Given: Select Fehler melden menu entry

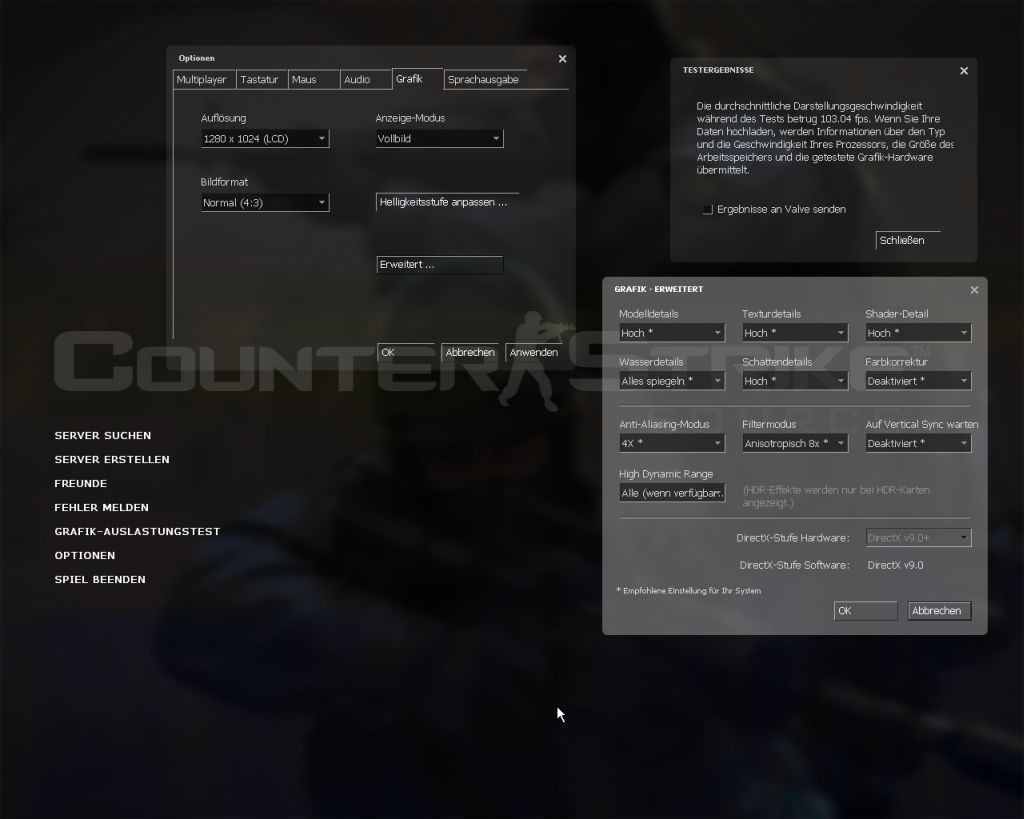Looking at the screenshot, I should click(102, 507).
